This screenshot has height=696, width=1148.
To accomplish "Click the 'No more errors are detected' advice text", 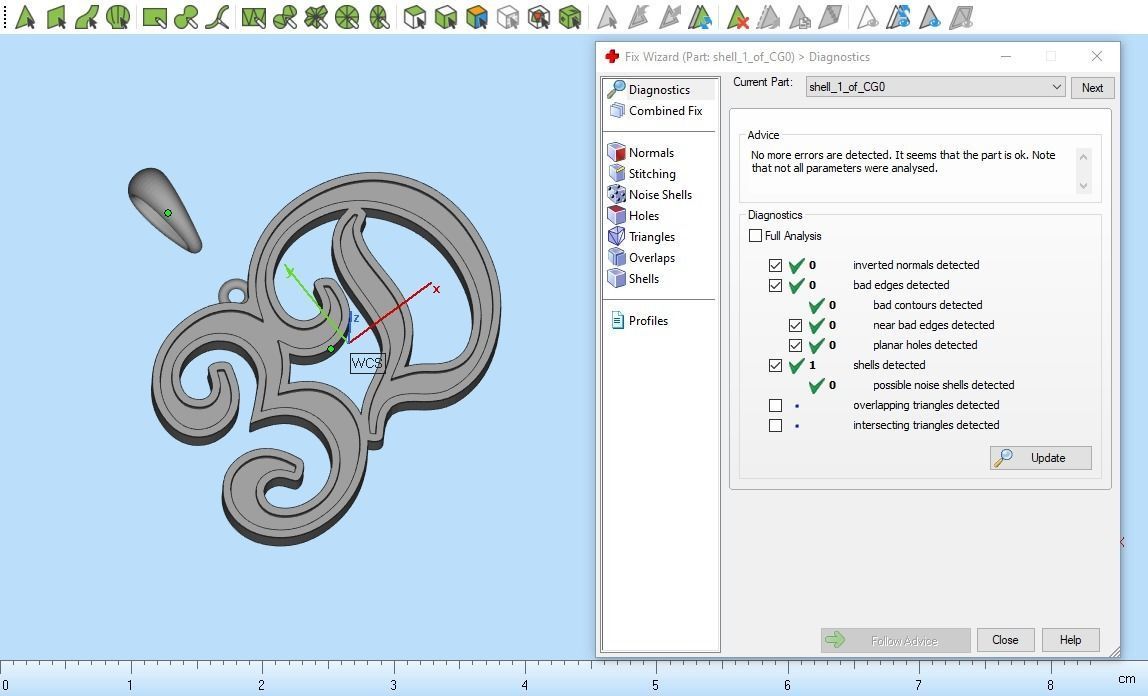I will click(x=903, y=162).
